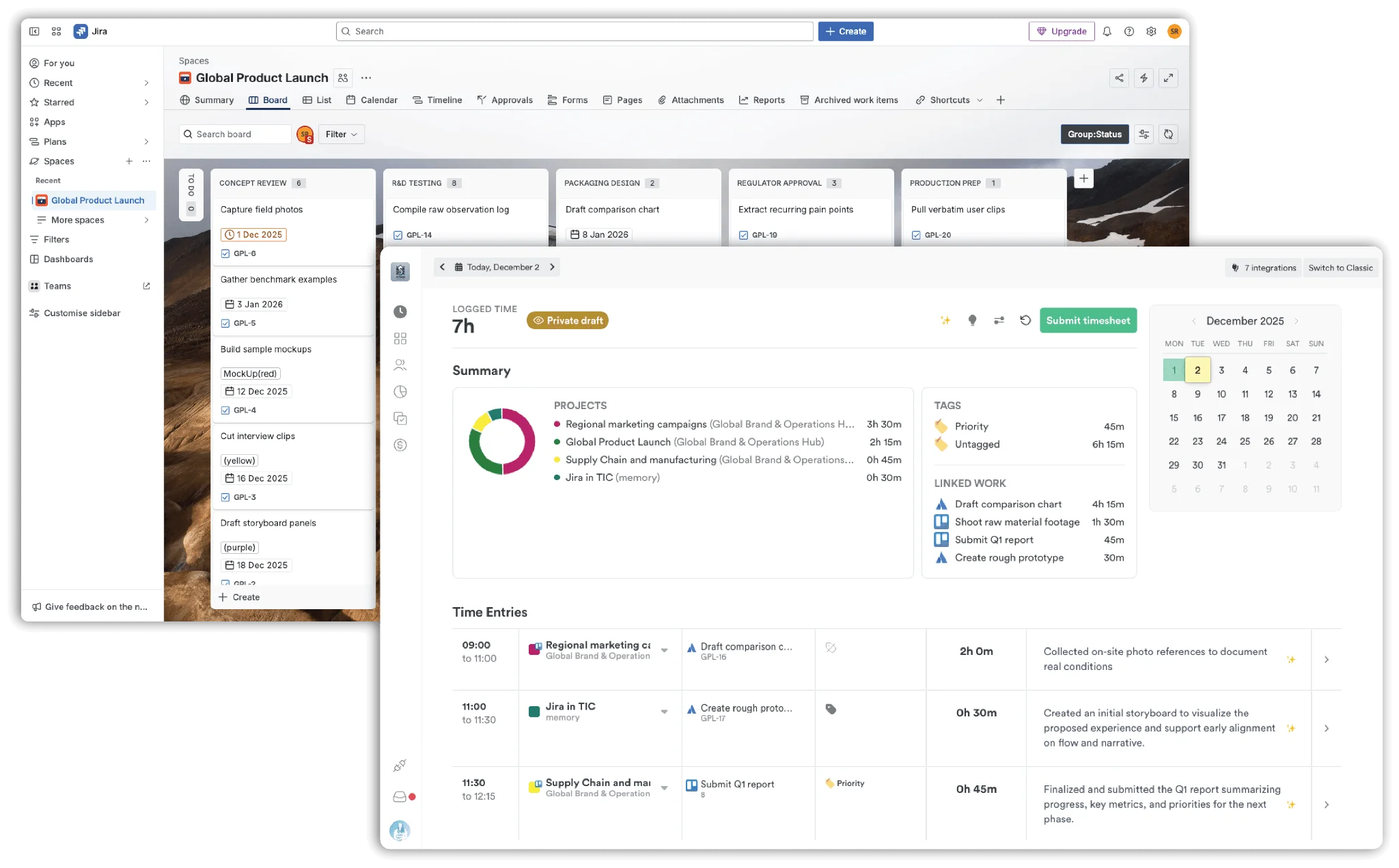
Task: Check the GPL-14 checkbox under Compile raw observation log
Action: pos(398,234)
